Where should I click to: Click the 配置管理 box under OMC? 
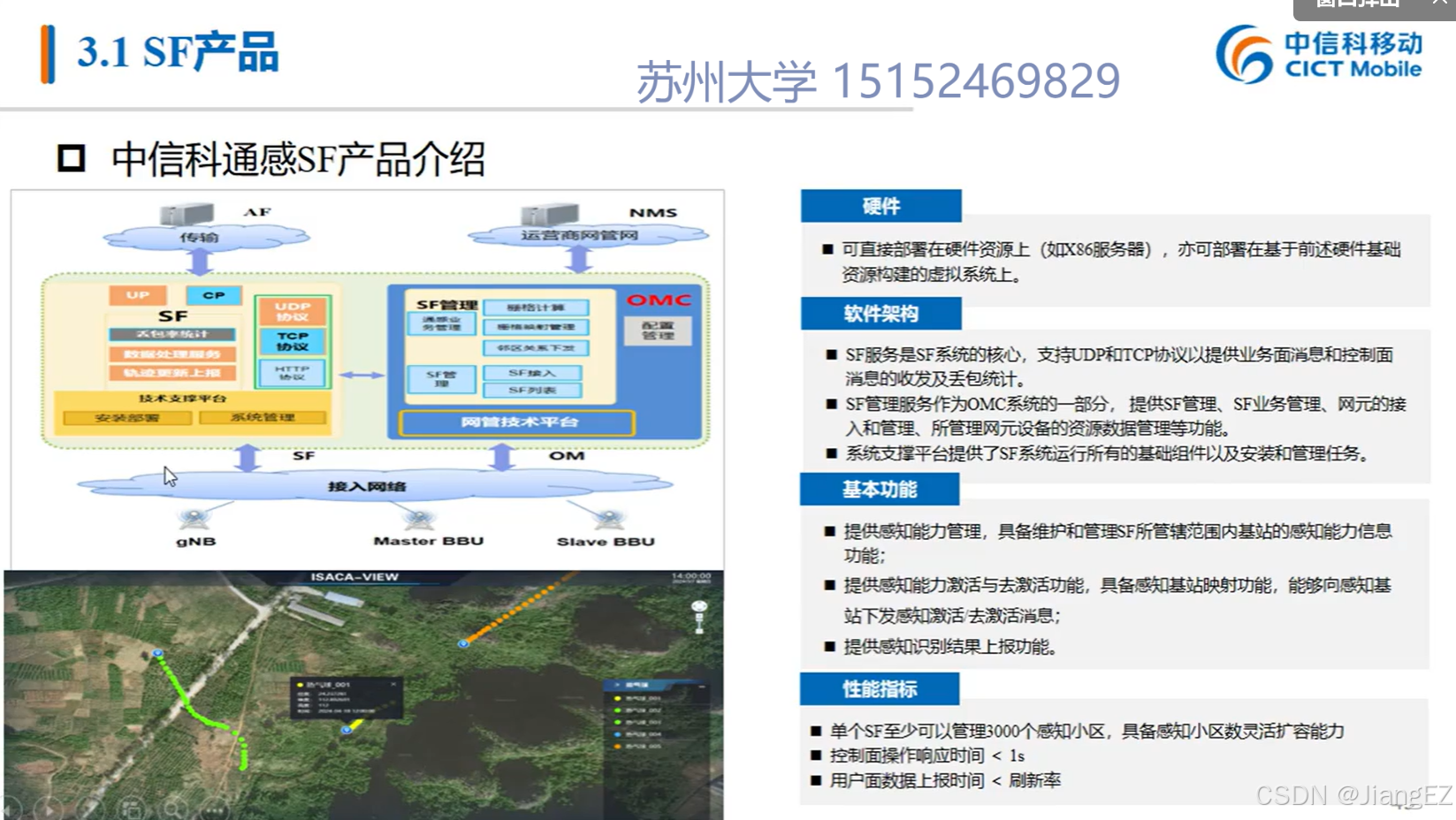point(658,330)
